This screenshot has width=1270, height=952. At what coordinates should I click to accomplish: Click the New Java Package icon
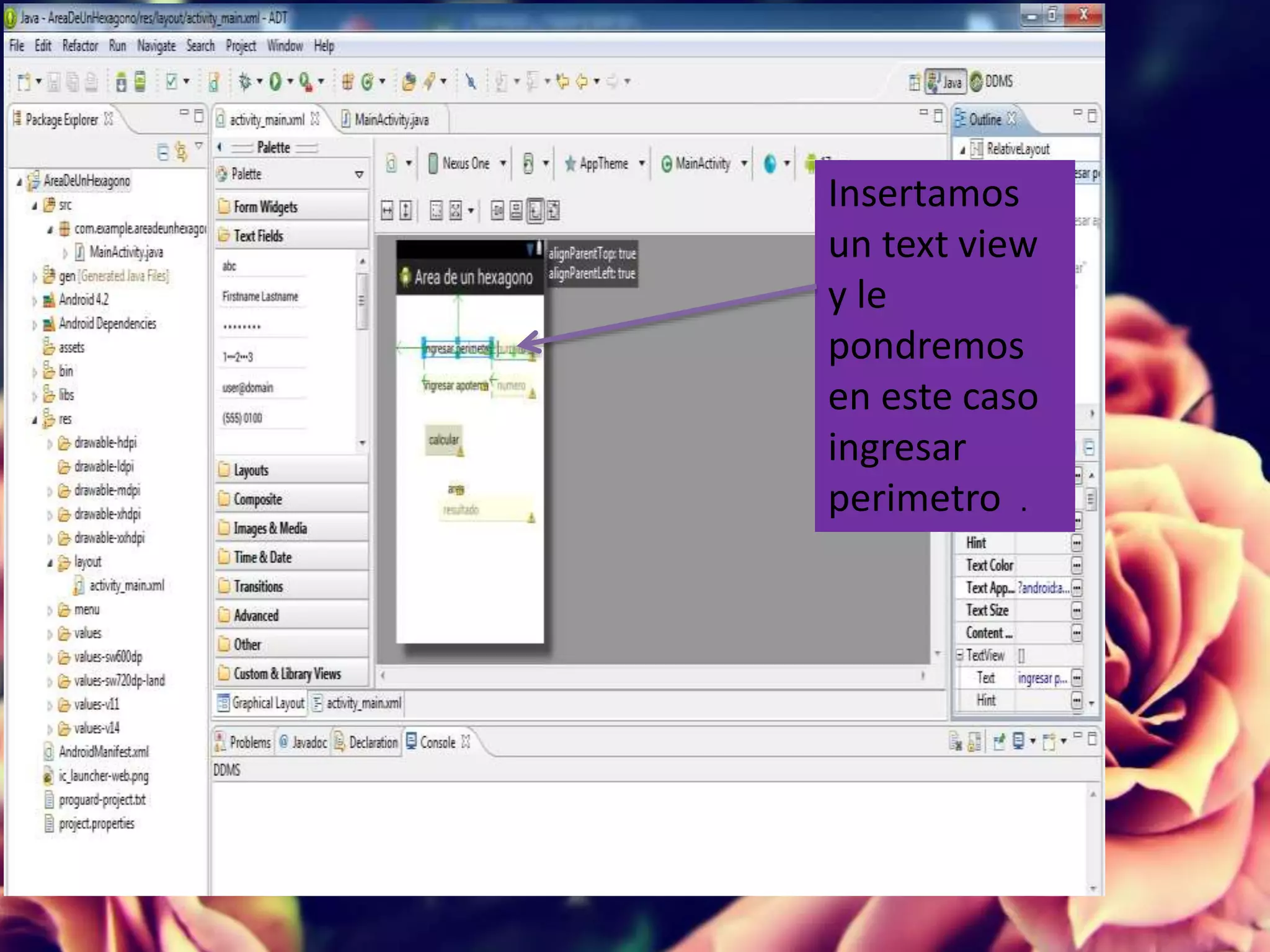(347, 81)
